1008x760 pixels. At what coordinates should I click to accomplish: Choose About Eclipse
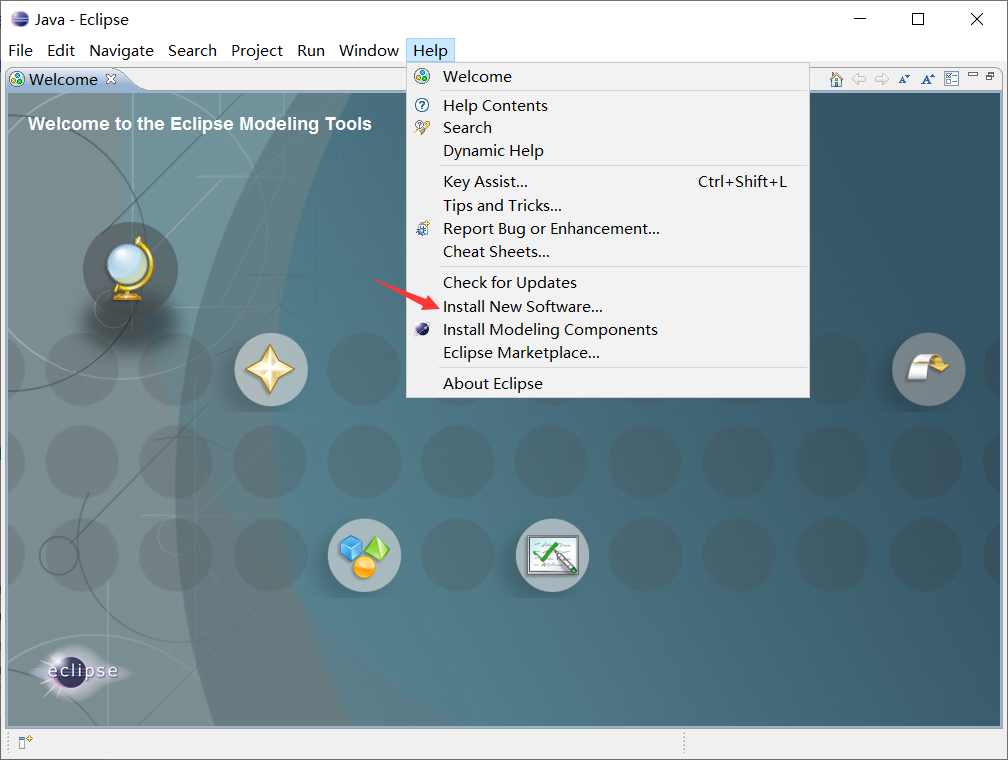[x=608, y=384]
